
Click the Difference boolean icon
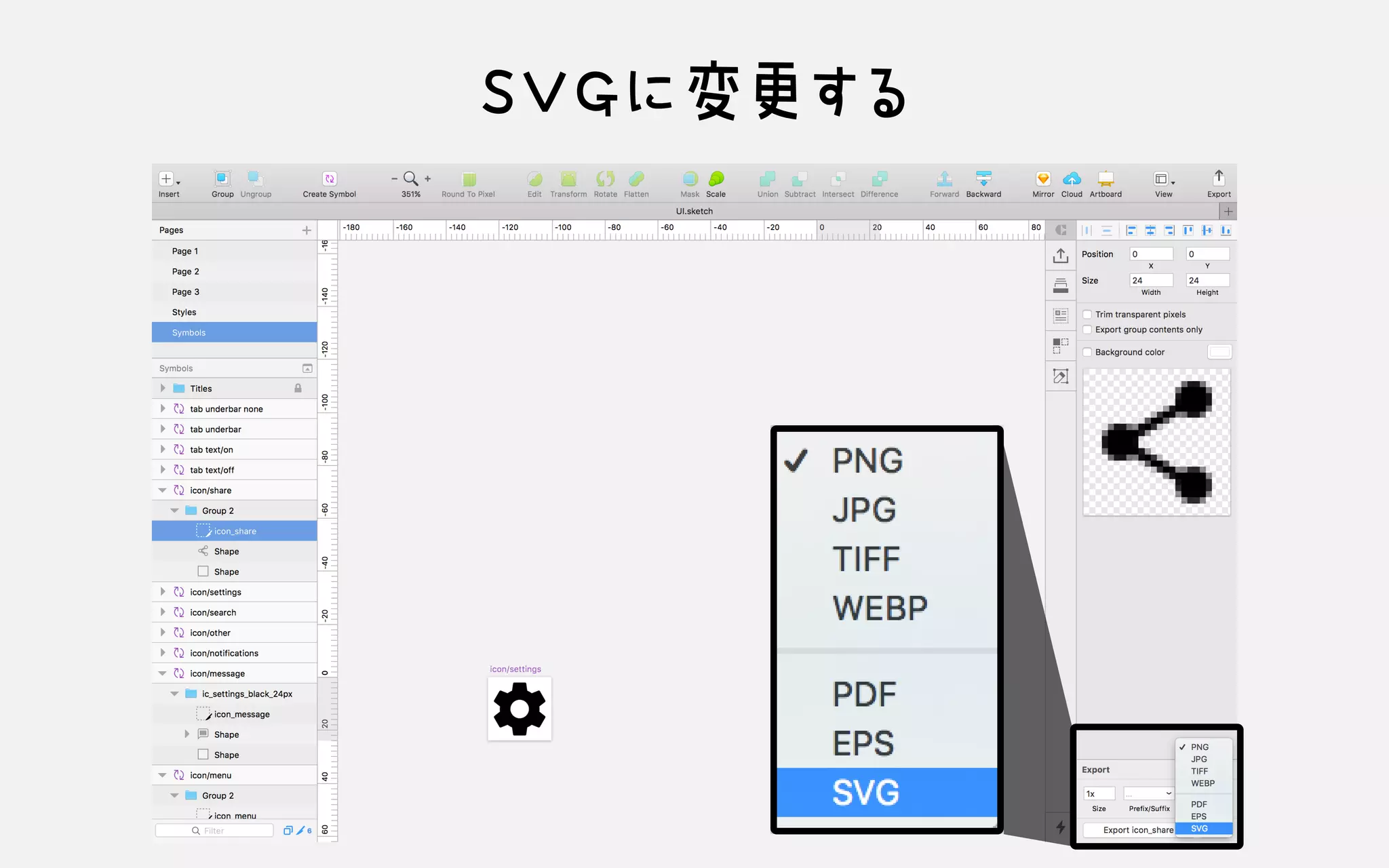point(879,178)
